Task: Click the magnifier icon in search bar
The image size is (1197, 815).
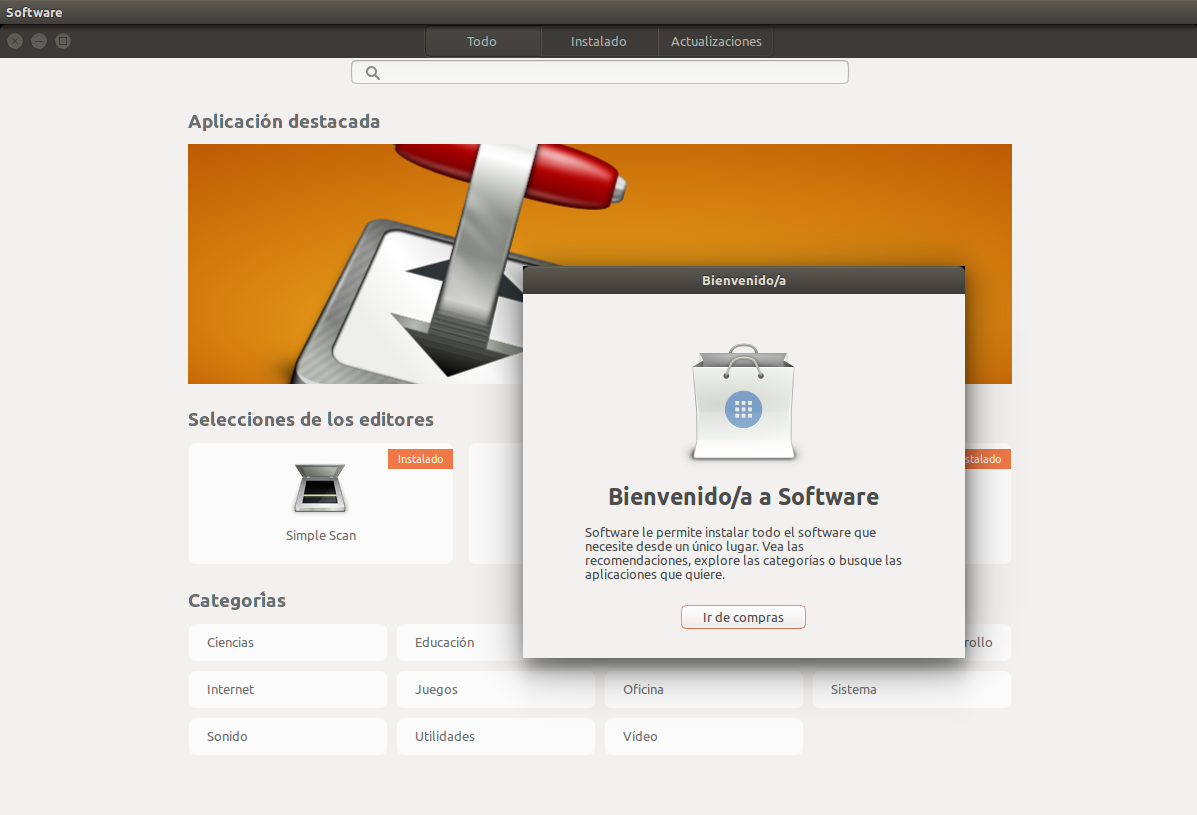Action: coord(373,72)
